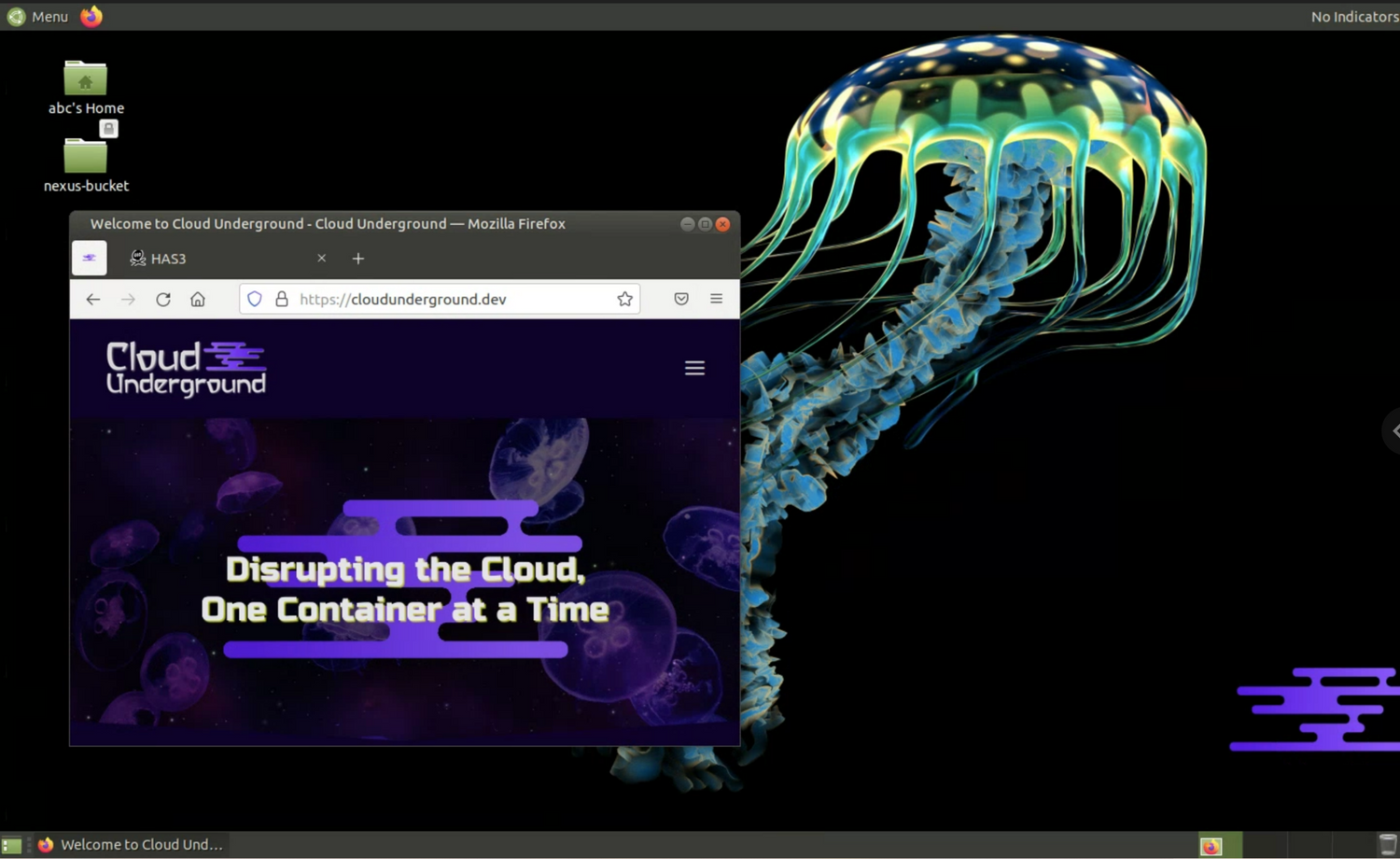Toggle the tracking protection shield
Screen dimensions: 1400x859
[x=255, y=299]
